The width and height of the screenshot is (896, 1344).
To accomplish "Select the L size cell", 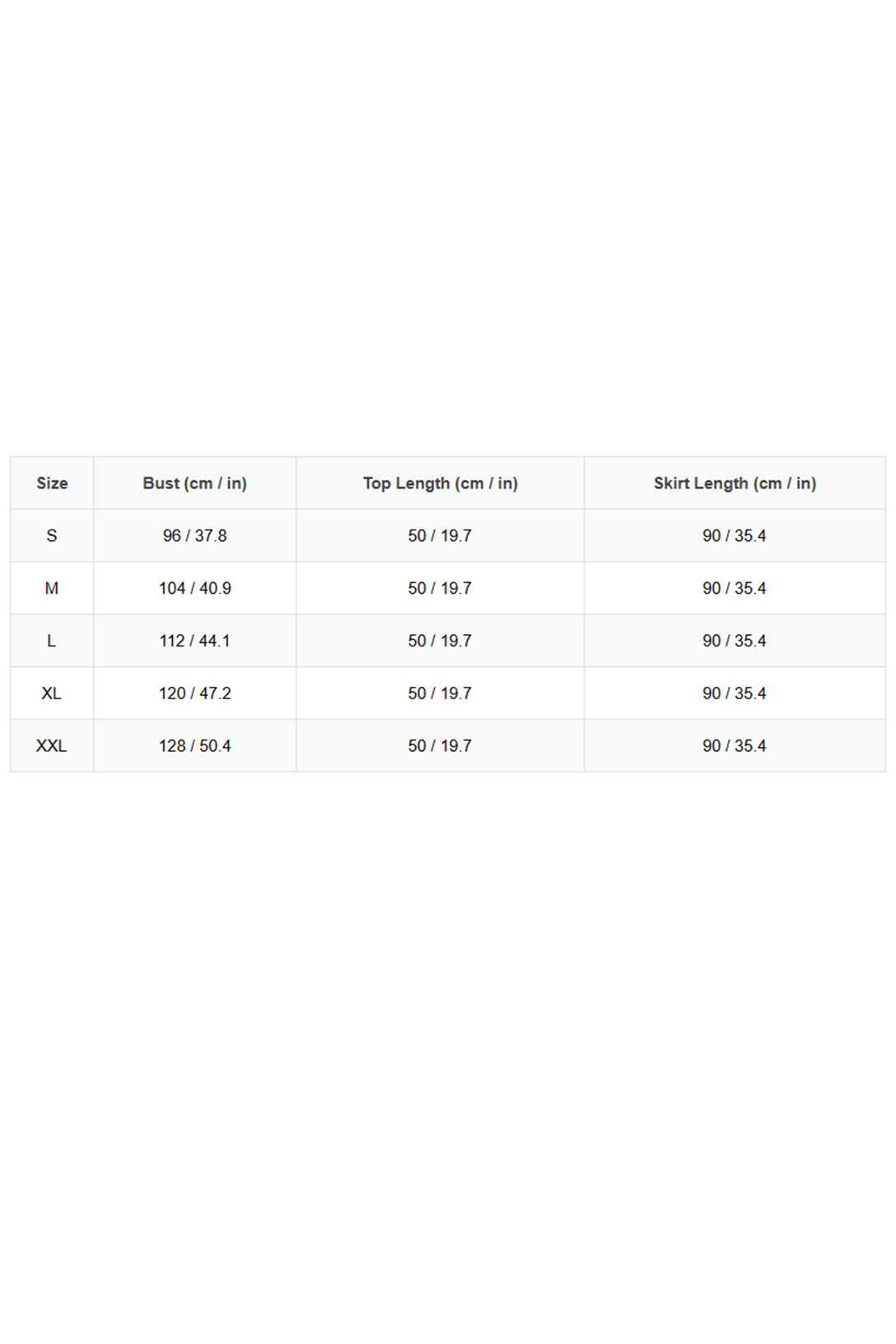I will click(52, 642).
